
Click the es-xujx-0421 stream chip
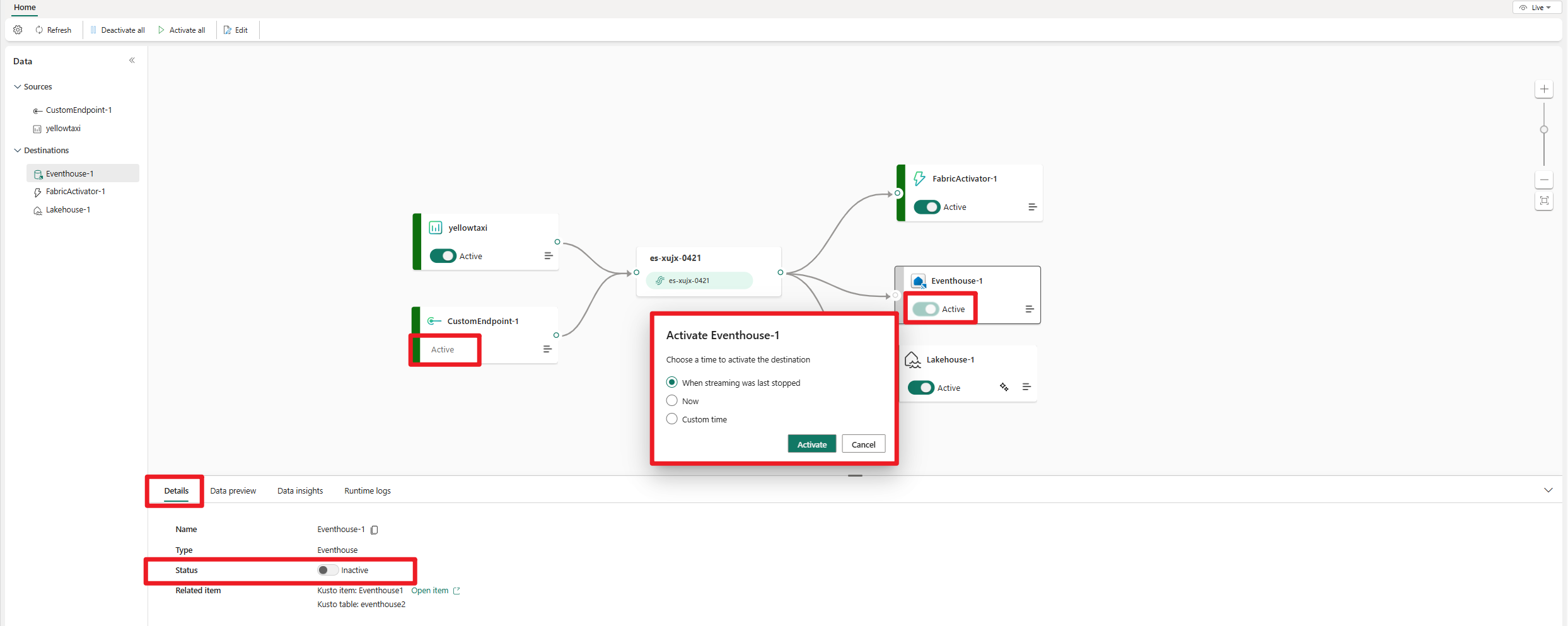click(699, 281)
